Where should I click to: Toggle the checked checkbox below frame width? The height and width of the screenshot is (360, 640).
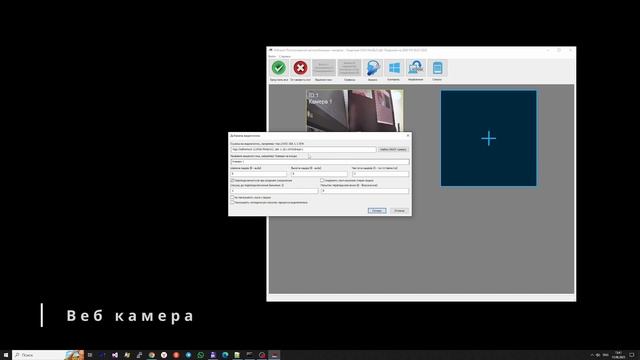tap(233, 180)
